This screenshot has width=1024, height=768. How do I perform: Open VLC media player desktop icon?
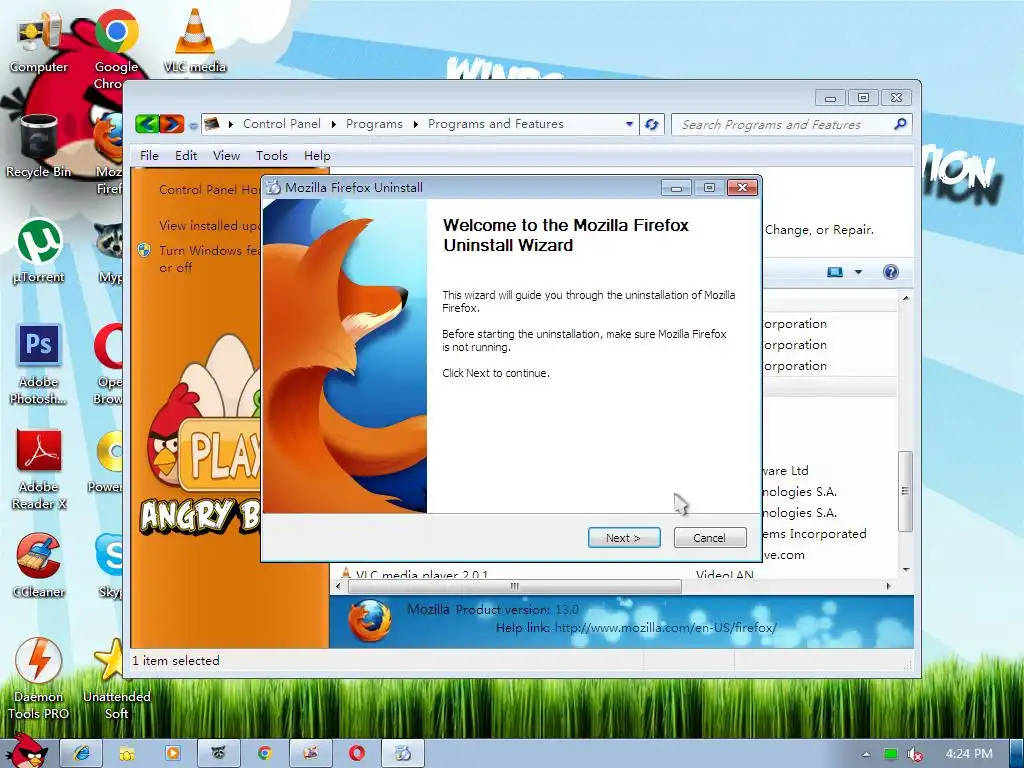(x=194, y=40)
